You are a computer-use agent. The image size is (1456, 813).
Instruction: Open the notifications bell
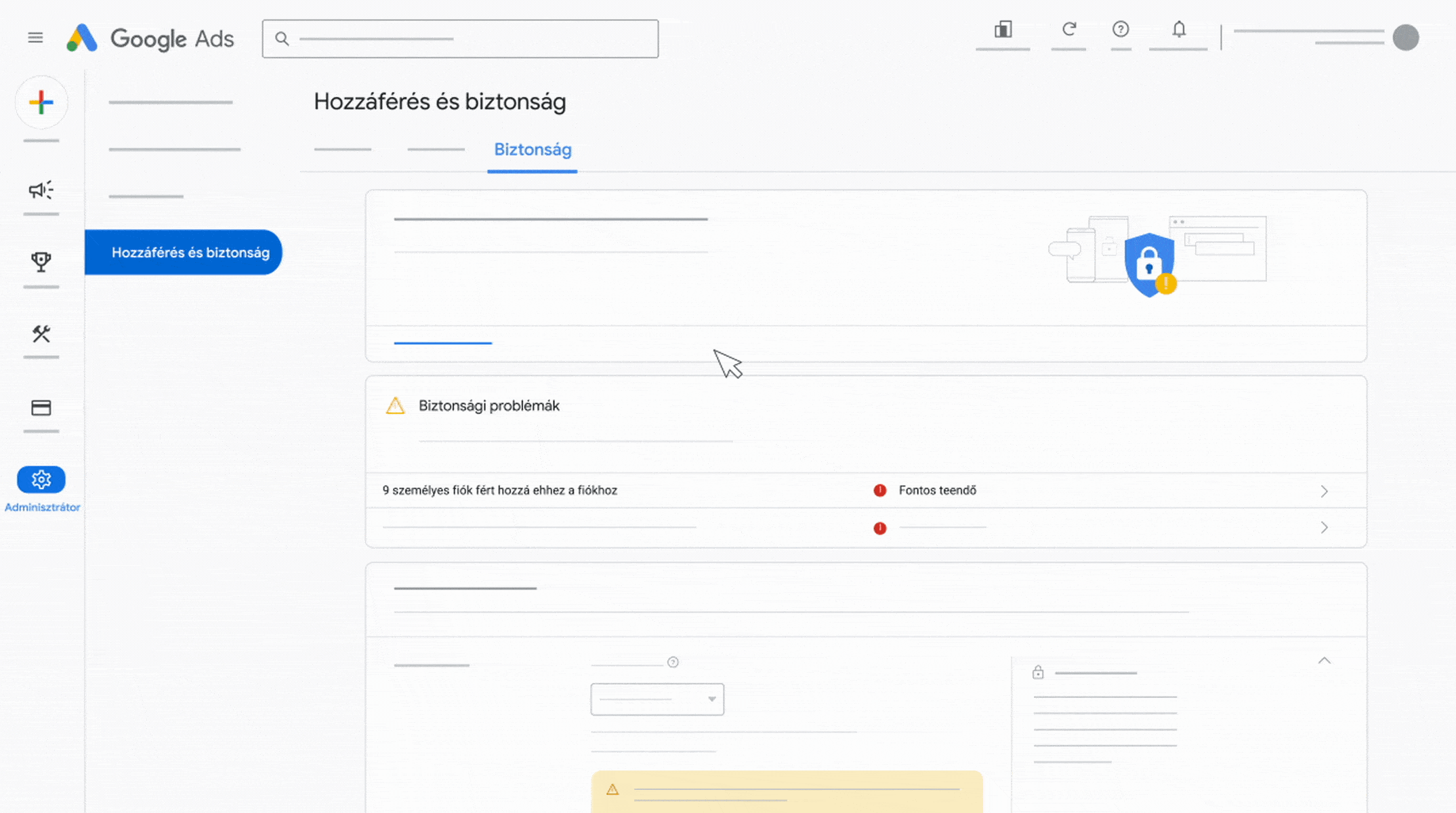click(x=1179, y=29)
